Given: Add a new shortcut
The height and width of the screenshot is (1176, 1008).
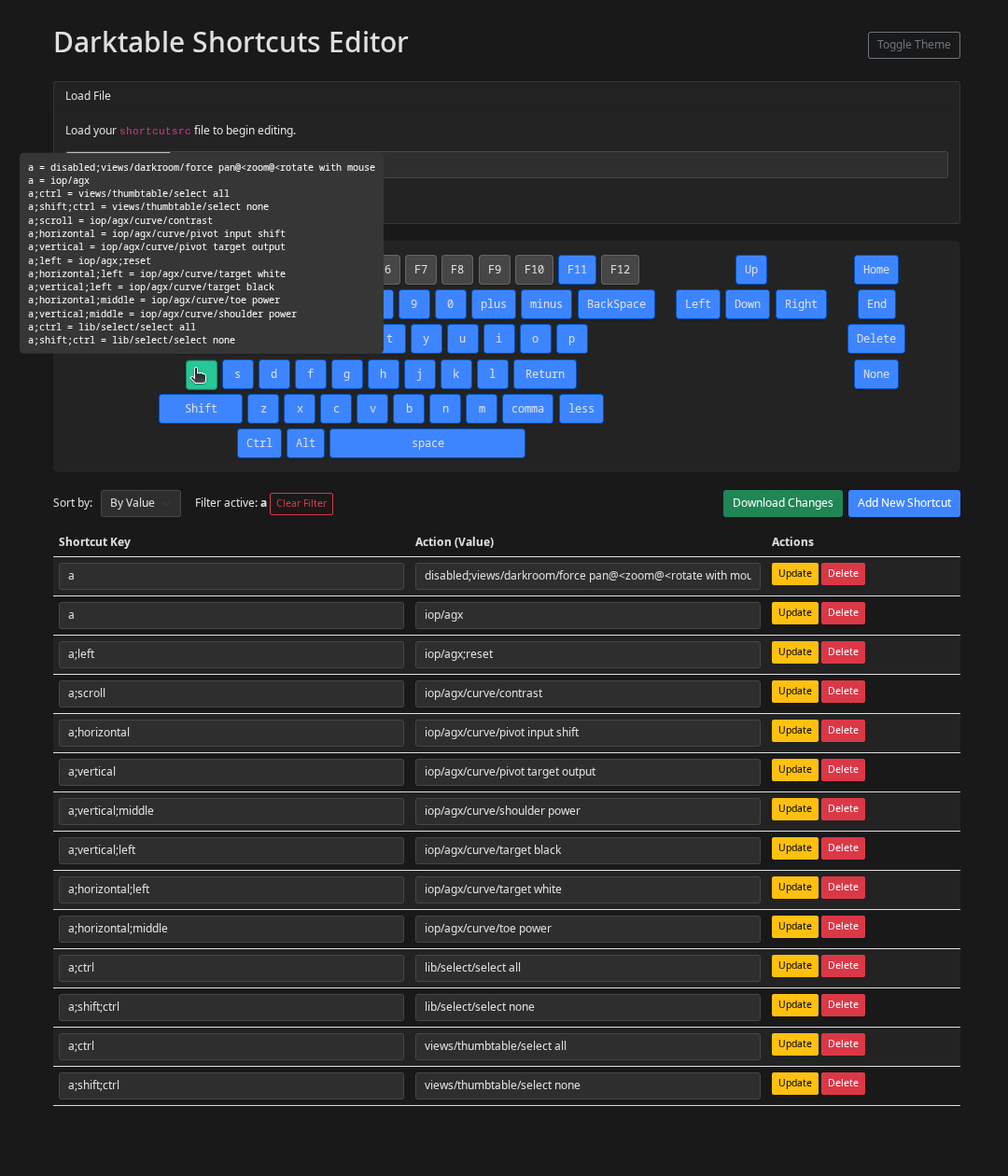Looking at the screenshot, I should click(903, 503).
